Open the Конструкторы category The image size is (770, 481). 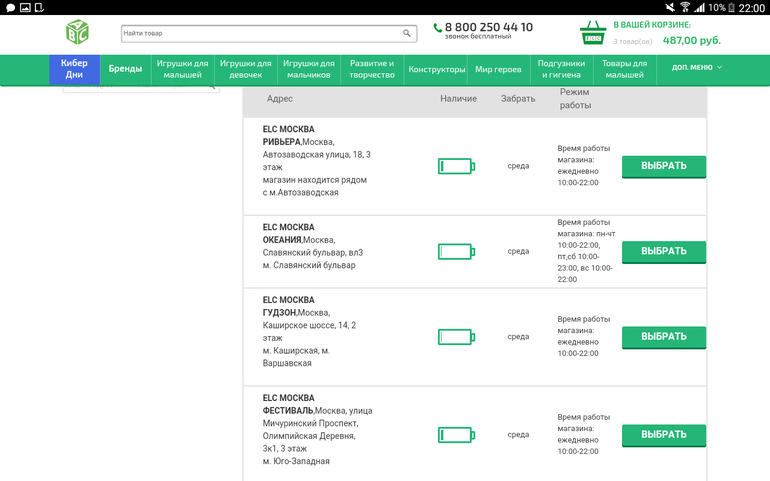(437, 69)
